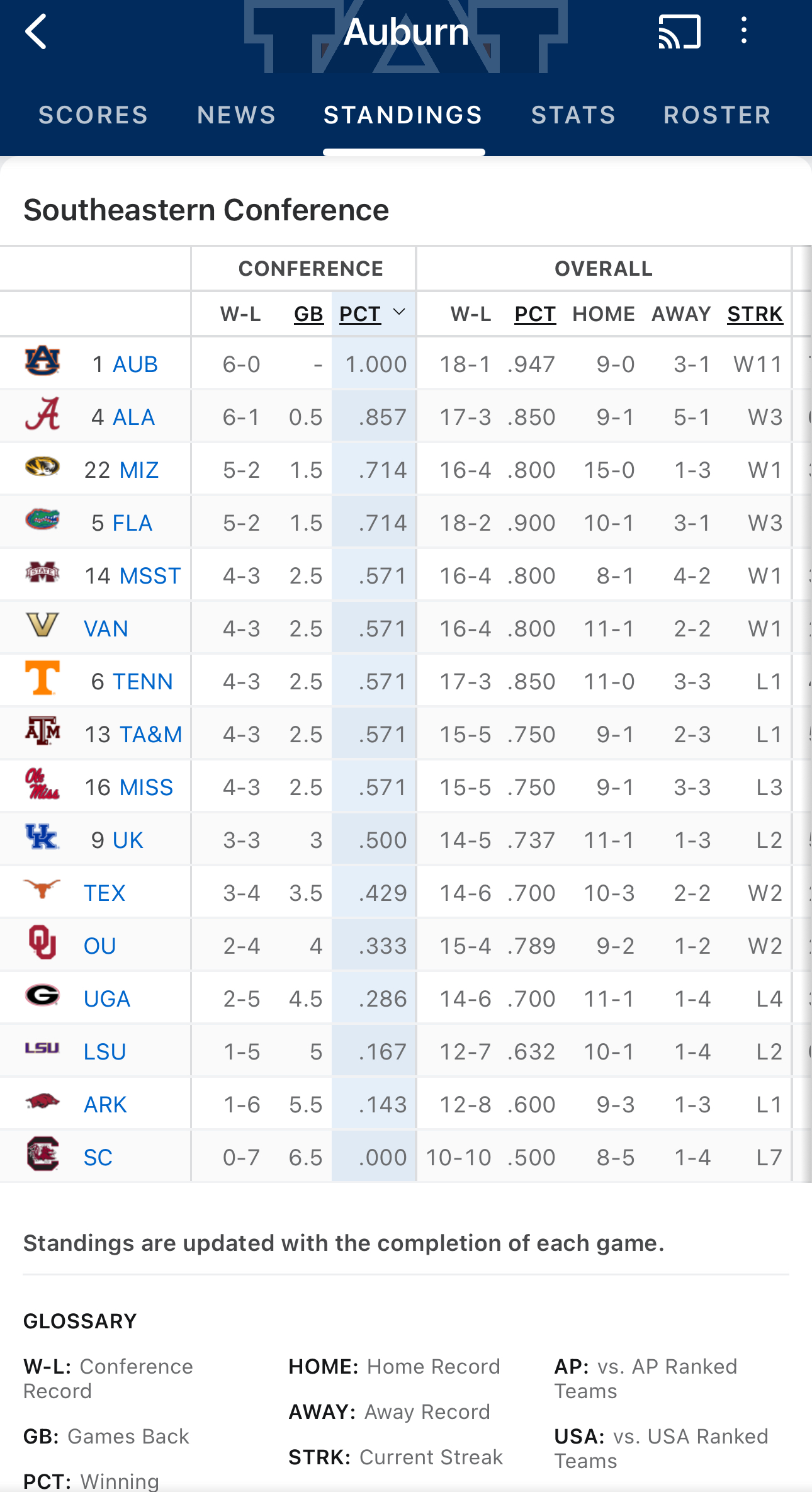Sort standings by GB column
Viewport: 812px width, 1492px height.
(x=308, y=314)
